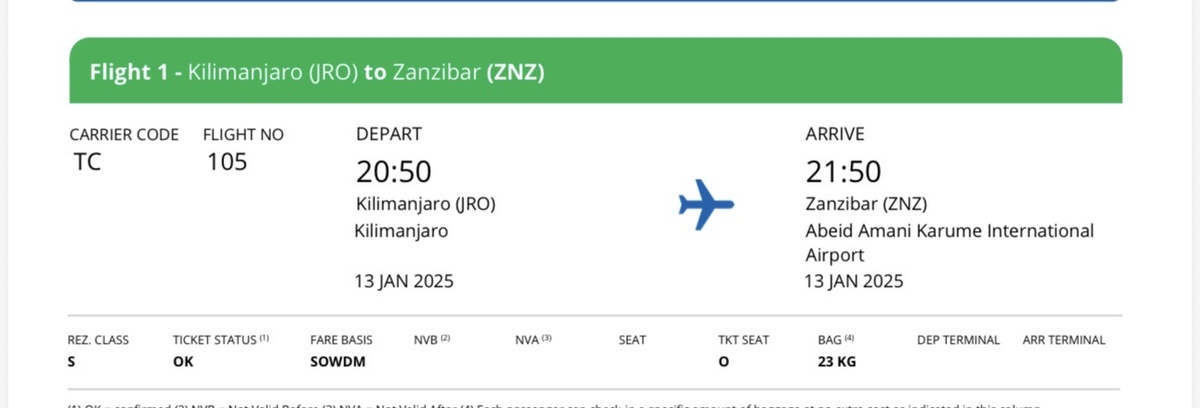Click the CARRIER CODE label
The width and height of the screenshot is (1200, 408).
[x=124, y=134]
